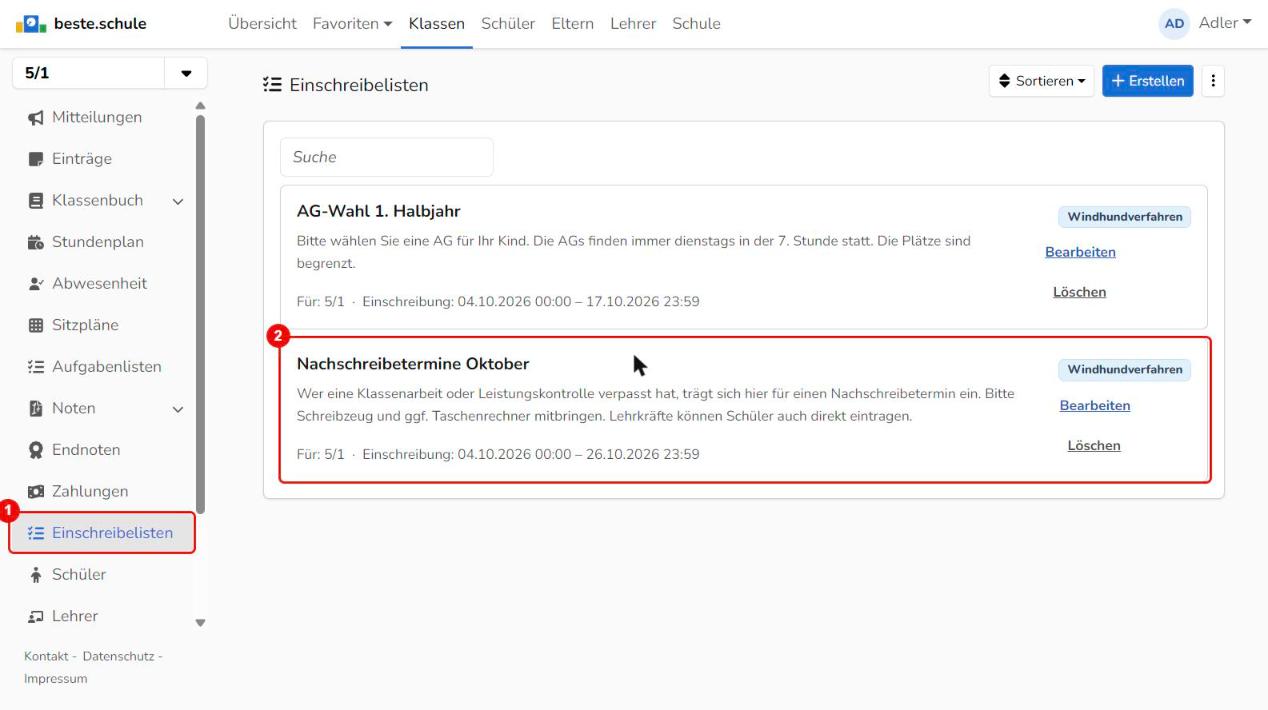Click Windhundverfahren badge on AG-Wahl entry
Viewport: 1268px width, 710px height.
(x=1124, y=217)
